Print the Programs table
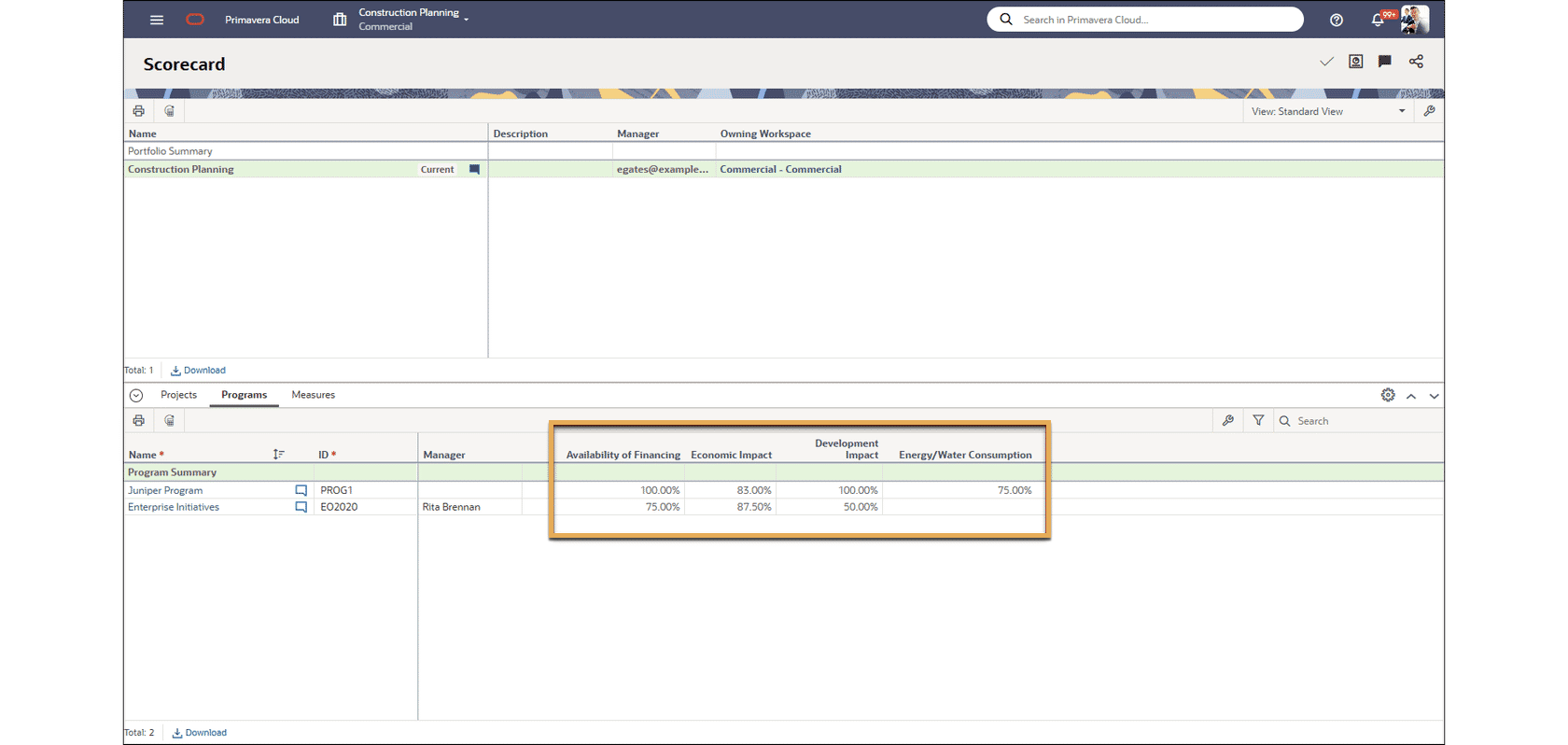1568x745 pixels. point(138,421)
